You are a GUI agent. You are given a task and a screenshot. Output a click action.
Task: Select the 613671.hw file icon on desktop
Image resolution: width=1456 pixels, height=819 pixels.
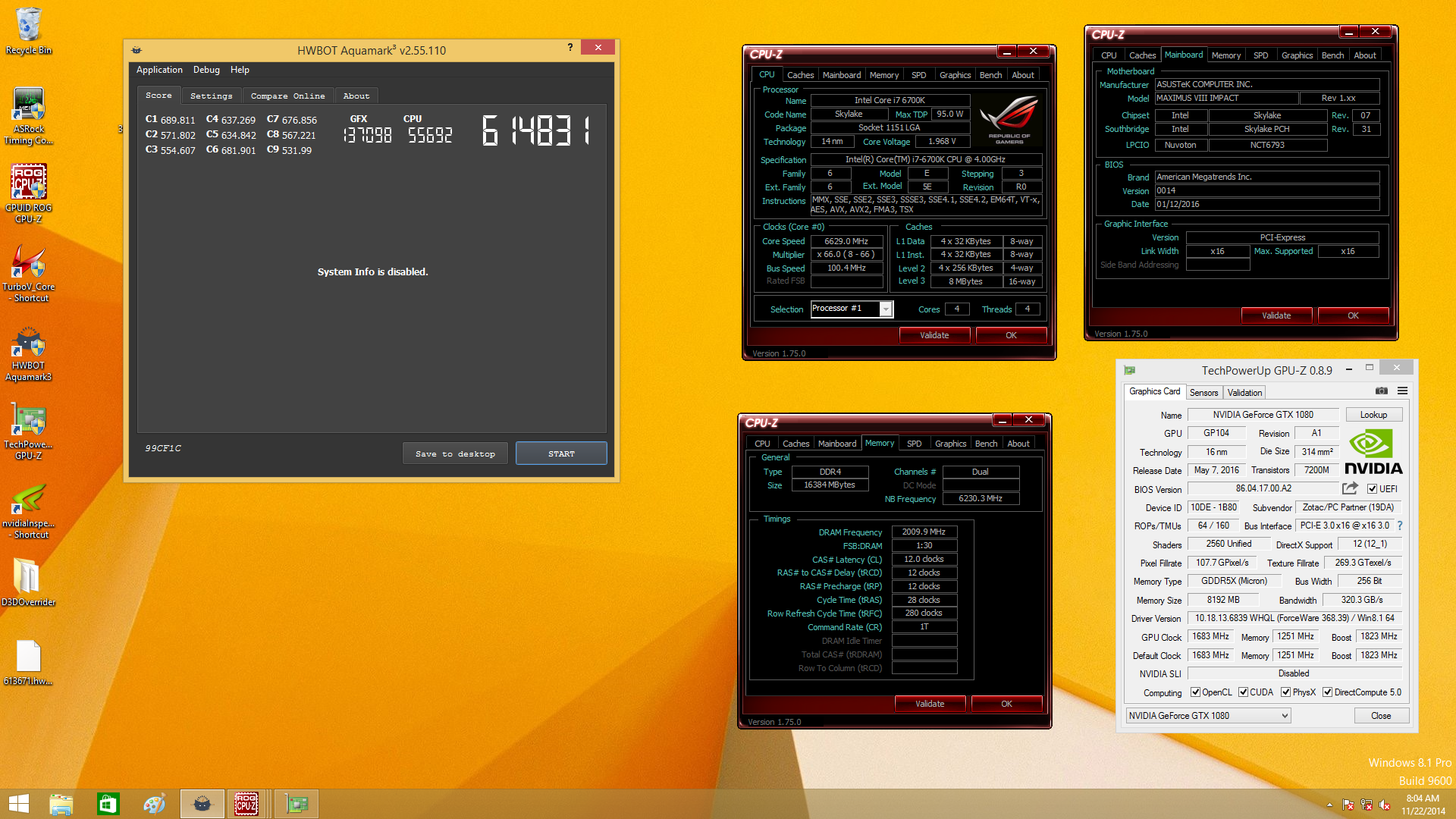[29, 662]
